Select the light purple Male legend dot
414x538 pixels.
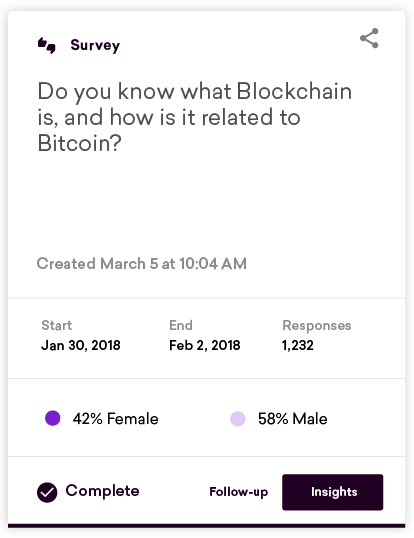(x=238, y=419)
